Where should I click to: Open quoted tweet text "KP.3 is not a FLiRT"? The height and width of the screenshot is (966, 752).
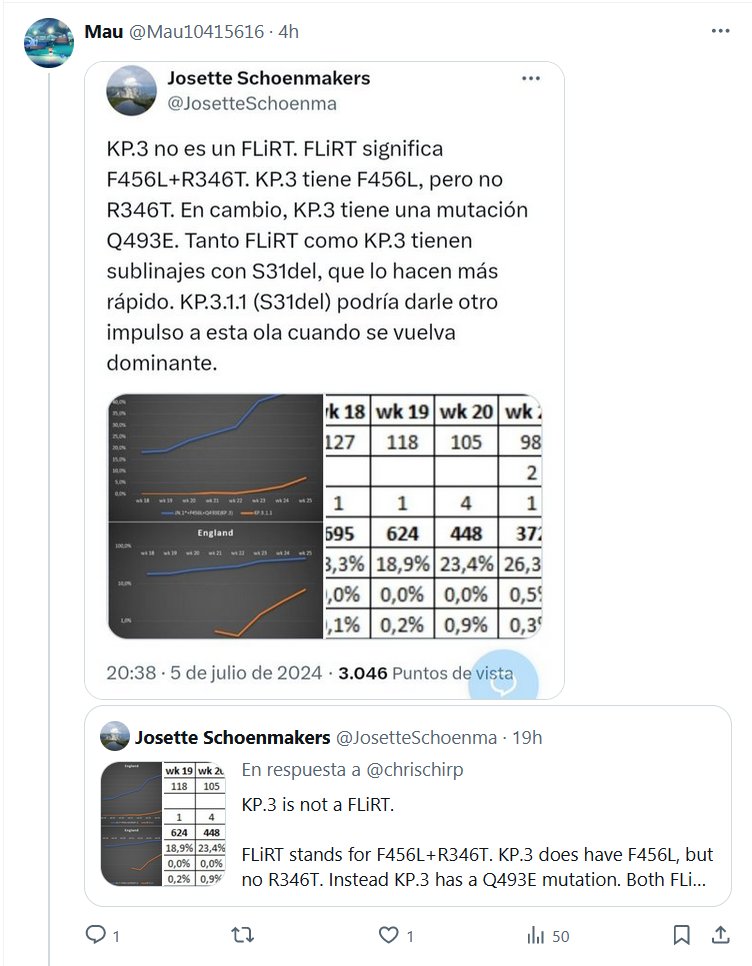(x=319, y=805)
